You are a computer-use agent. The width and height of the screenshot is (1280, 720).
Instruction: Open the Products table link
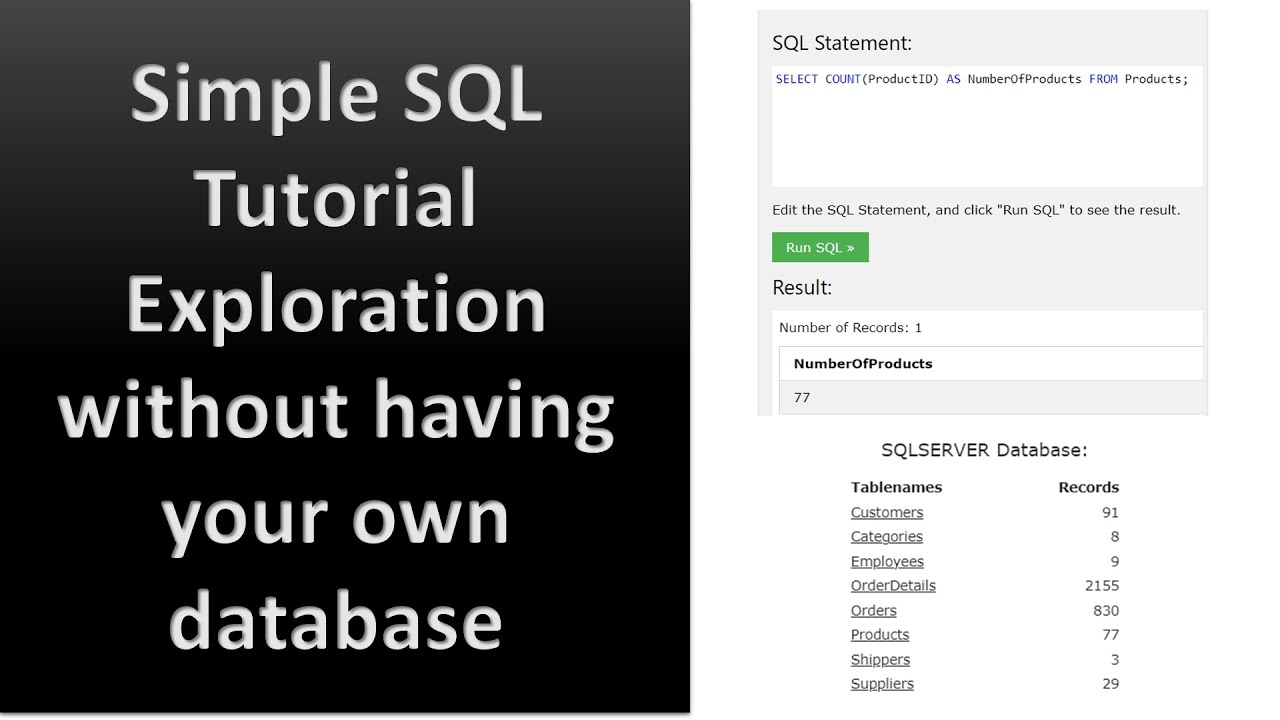coord(880,635)
